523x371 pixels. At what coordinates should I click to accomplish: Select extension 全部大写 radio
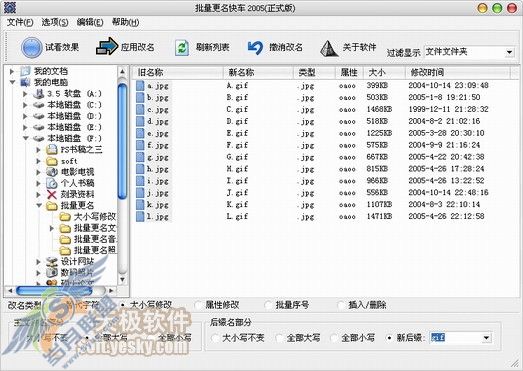(x=279, y=338)
